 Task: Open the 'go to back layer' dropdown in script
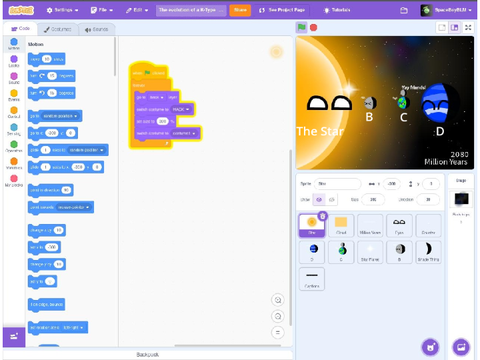tap(156, 97)
